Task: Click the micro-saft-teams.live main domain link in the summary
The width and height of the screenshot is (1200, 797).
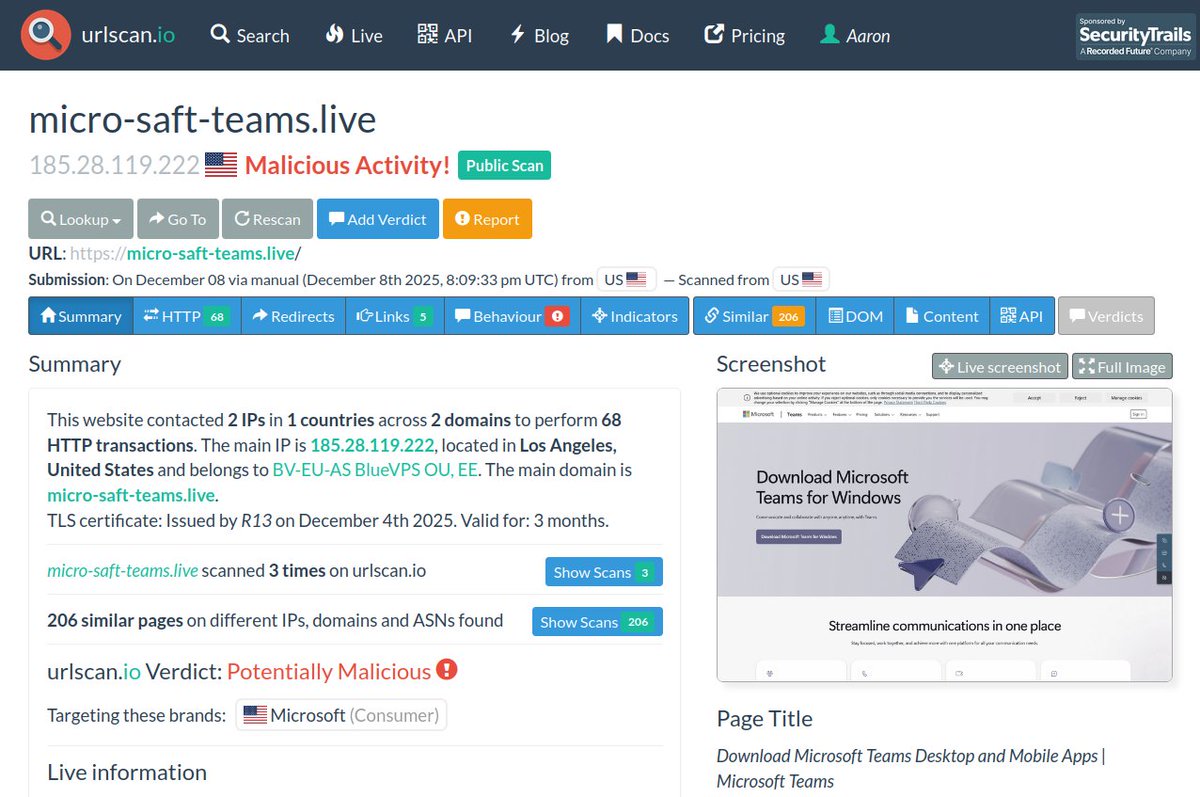Action: pyautogui.click(x=131, y=495)
